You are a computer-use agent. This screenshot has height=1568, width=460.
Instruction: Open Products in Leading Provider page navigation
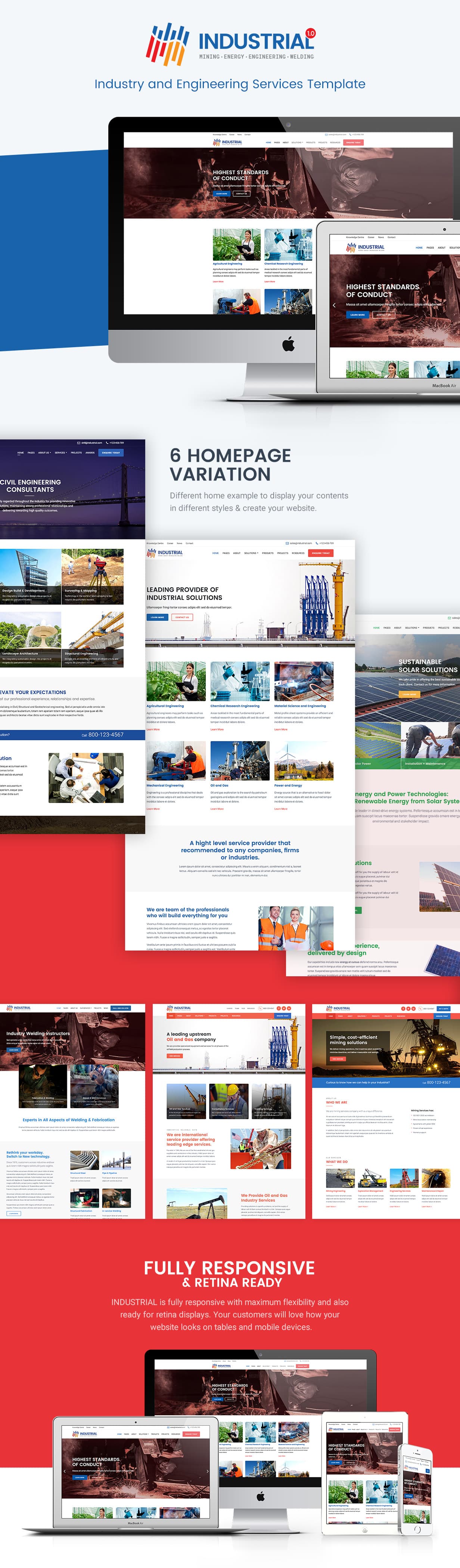(268, 553)
